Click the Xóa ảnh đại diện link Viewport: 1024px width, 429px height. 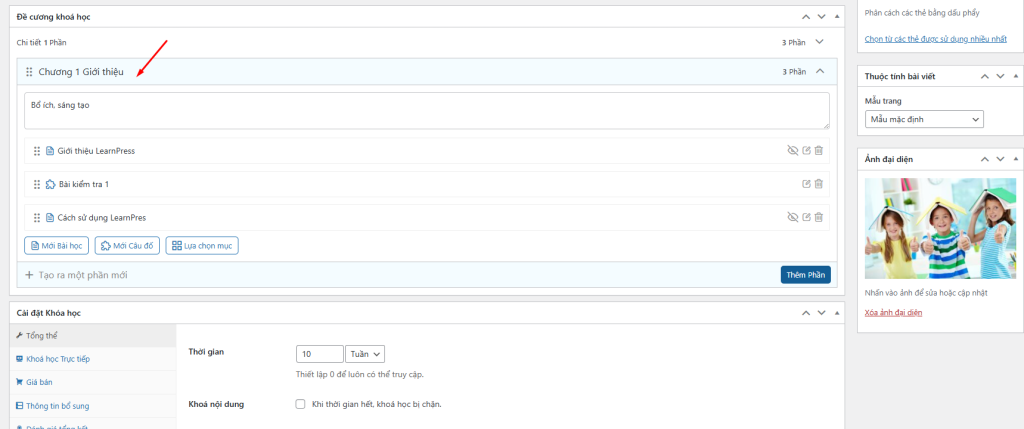(x=893, y=313)
